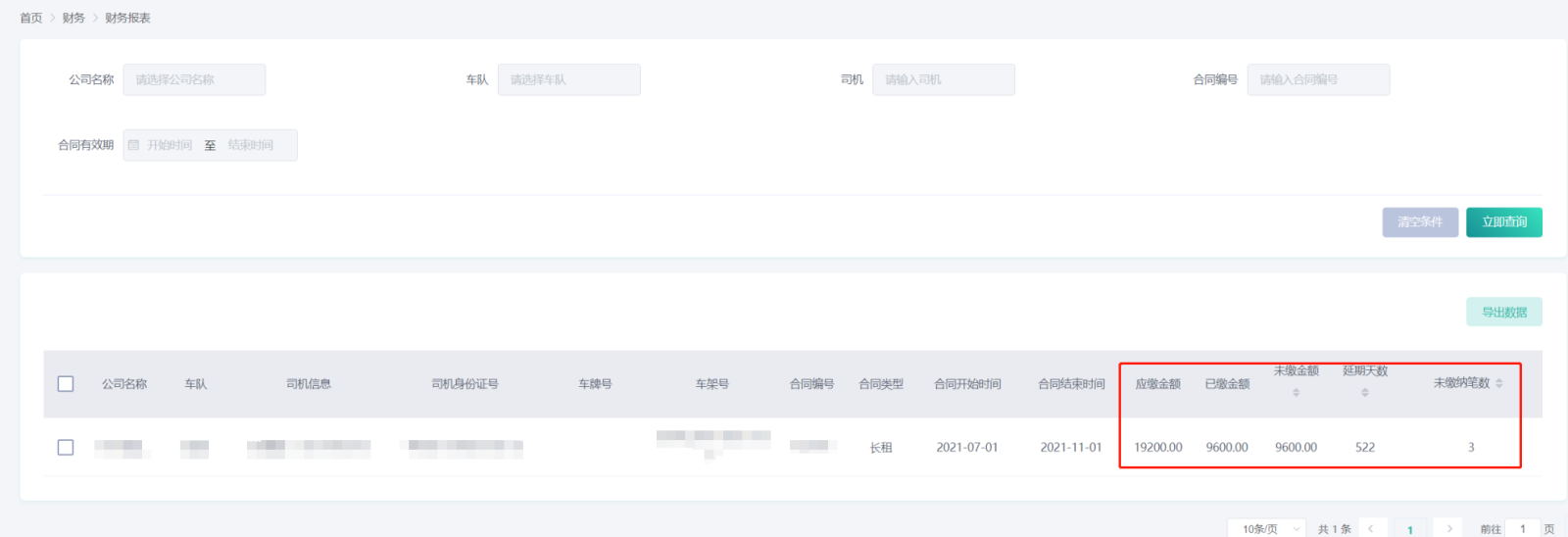Click the 立即查询 search button

[1503, 222]
